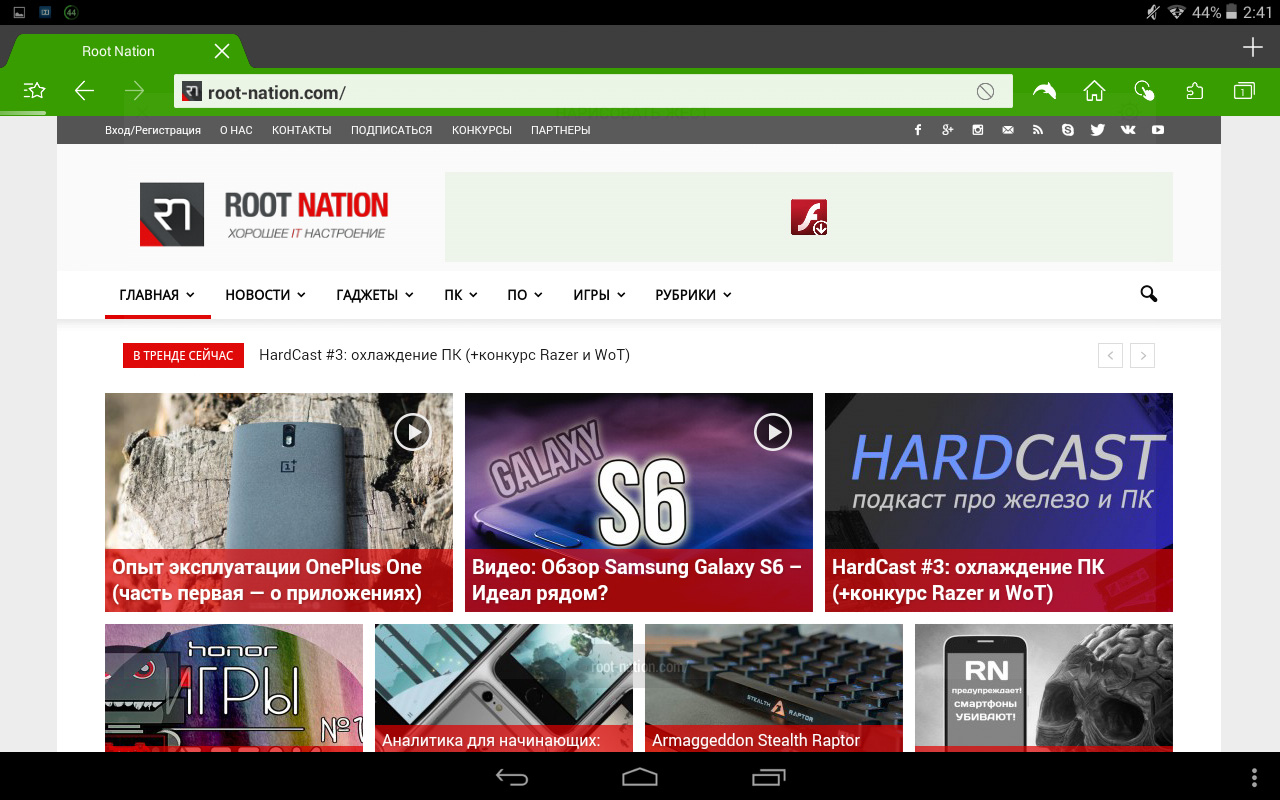Open the bookmarks star icon in toolbar
This screenshot has width=1280, height=800.
tap(35, 91)
